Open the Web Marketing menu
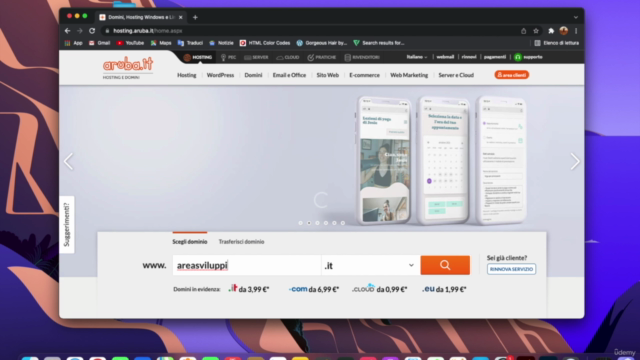640x360 pixels. click(409, 75)
